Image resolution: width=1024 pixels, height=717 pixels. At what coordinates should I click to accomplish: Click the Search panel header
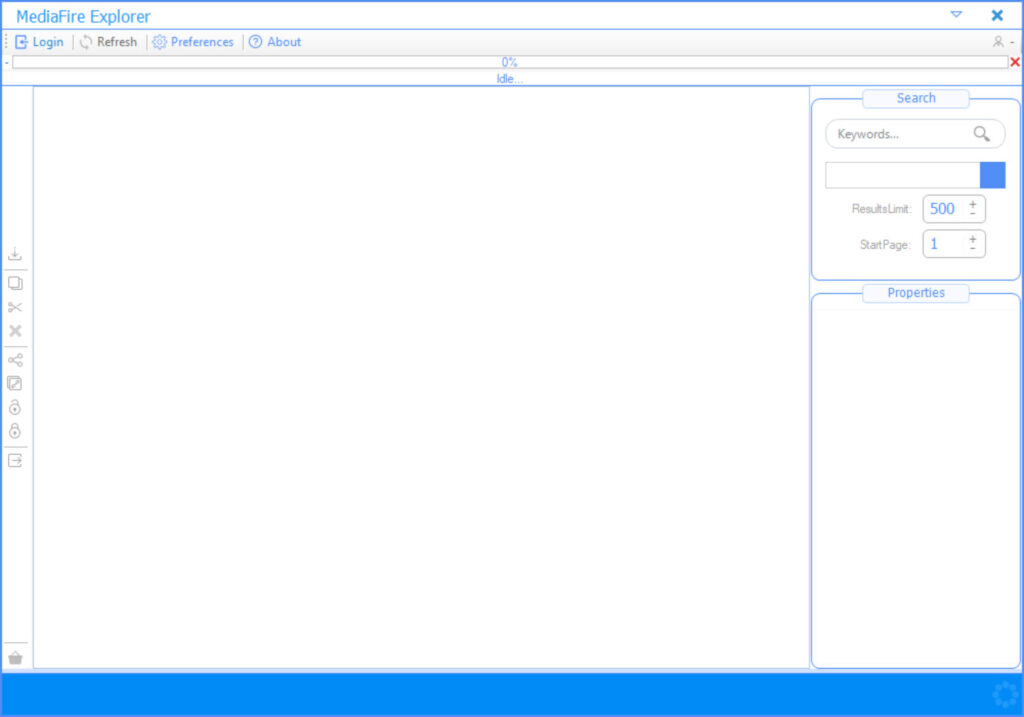click(x=916, y=98)
